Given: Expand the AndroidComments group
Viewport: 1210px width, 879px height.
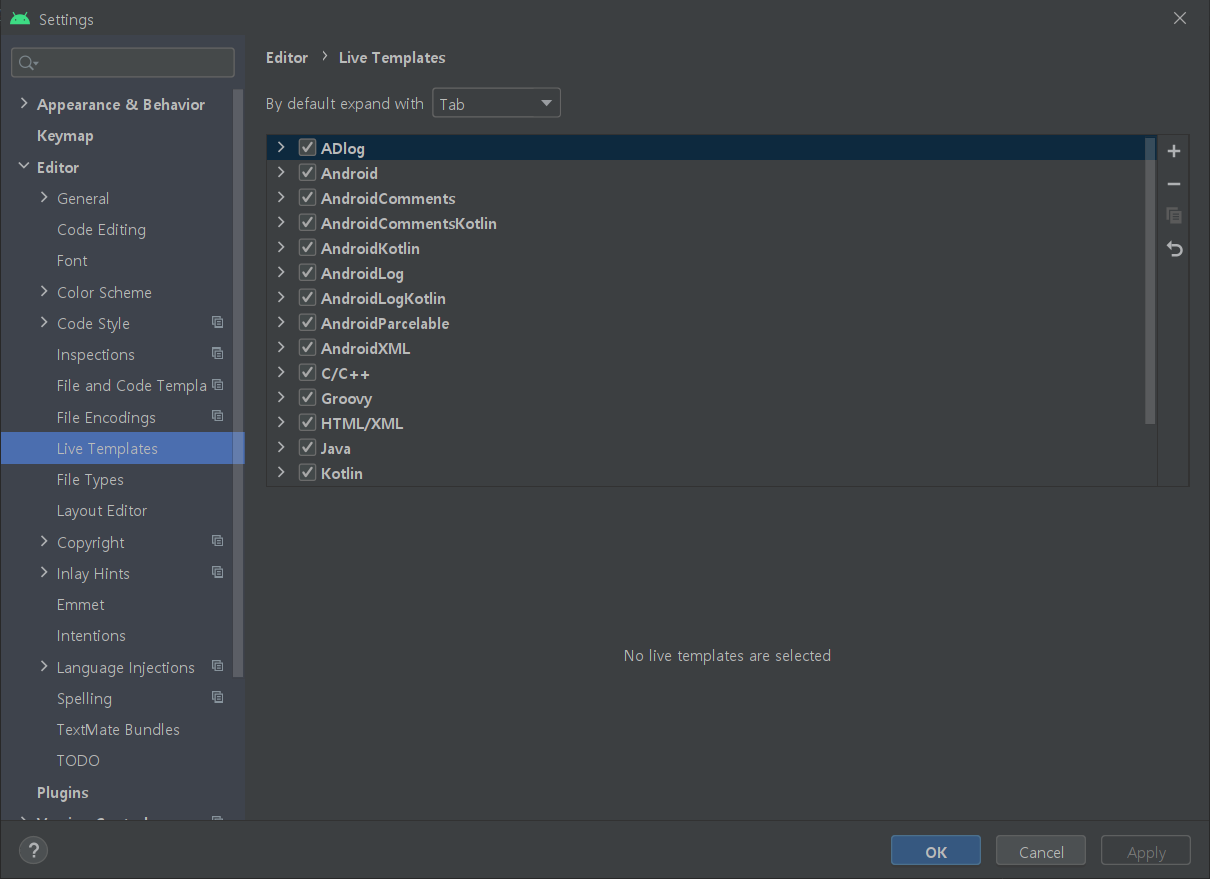Looking at the screenshot, I should (x=281, y=198).
